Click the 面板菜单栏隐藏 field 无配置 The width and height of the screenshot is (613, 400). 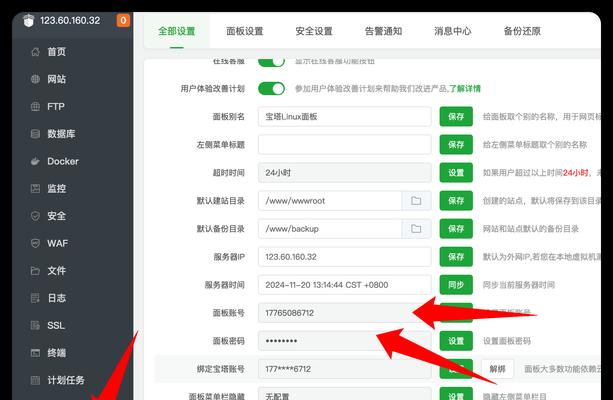coord(344,394)
